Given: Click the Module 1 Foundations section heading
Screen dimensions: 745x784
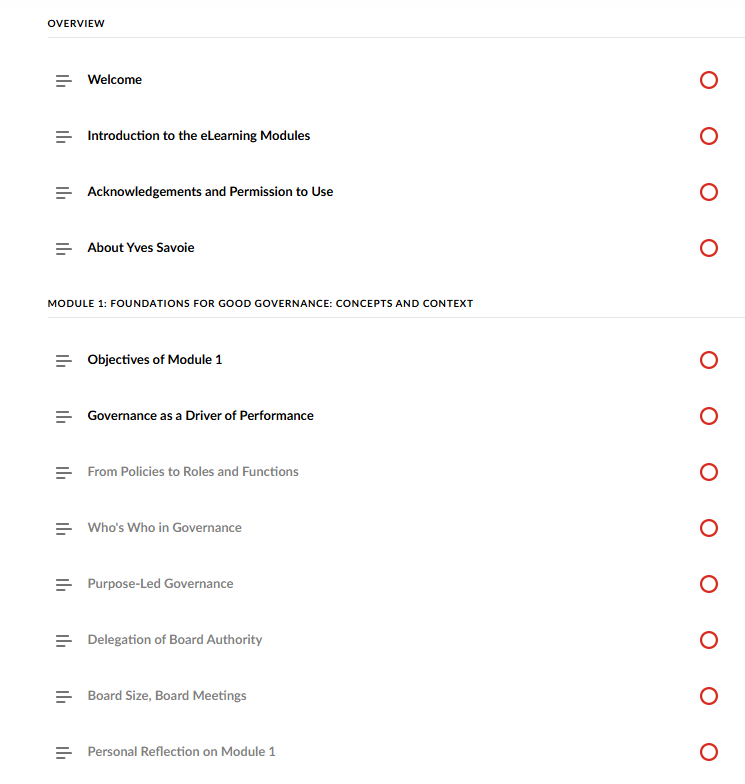Looking at the screenshot, I should click(x=260, y=303).
